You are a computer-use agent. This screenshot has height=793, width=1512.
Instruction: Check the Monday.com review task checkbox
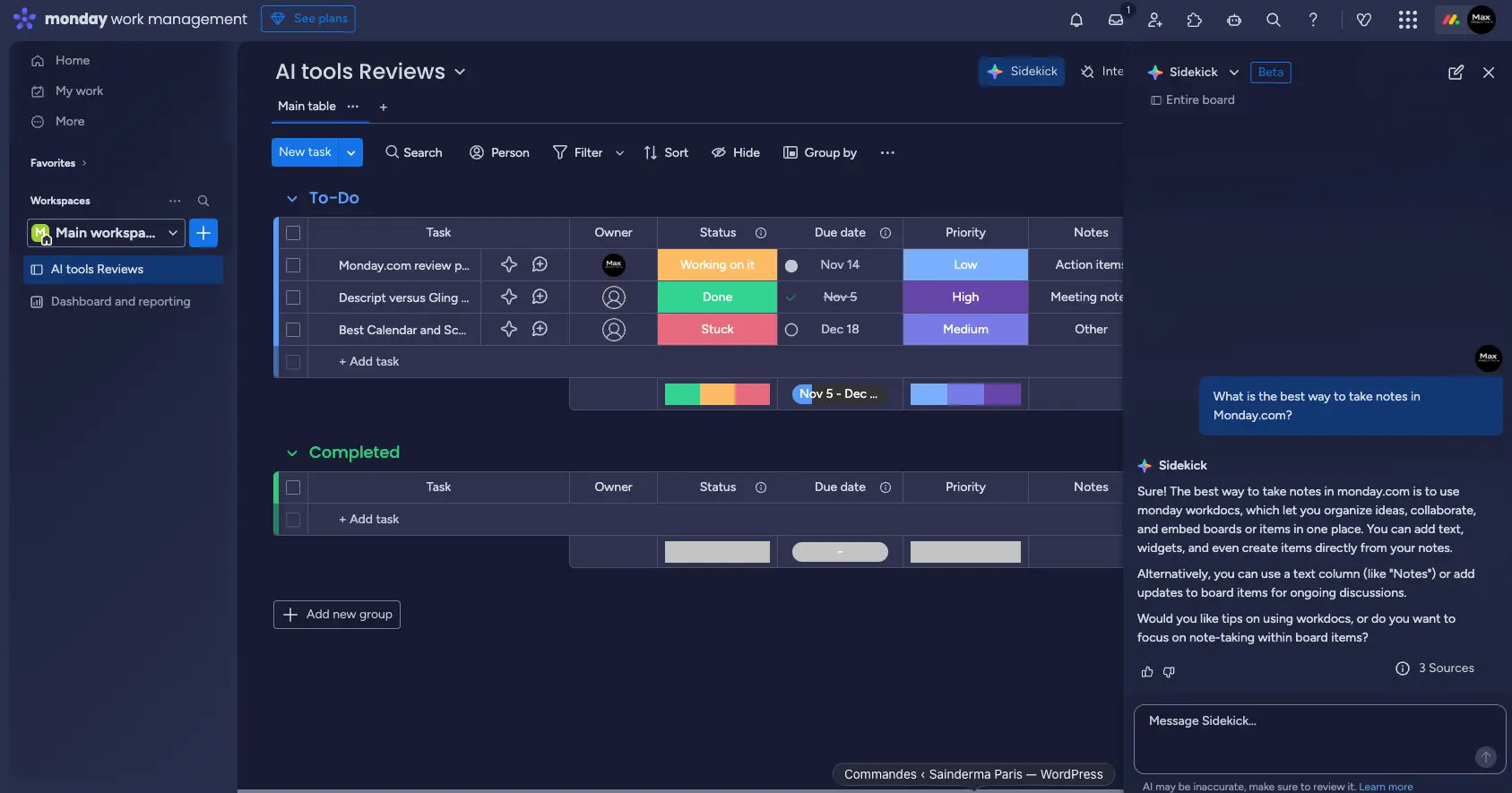pos(293,265)
